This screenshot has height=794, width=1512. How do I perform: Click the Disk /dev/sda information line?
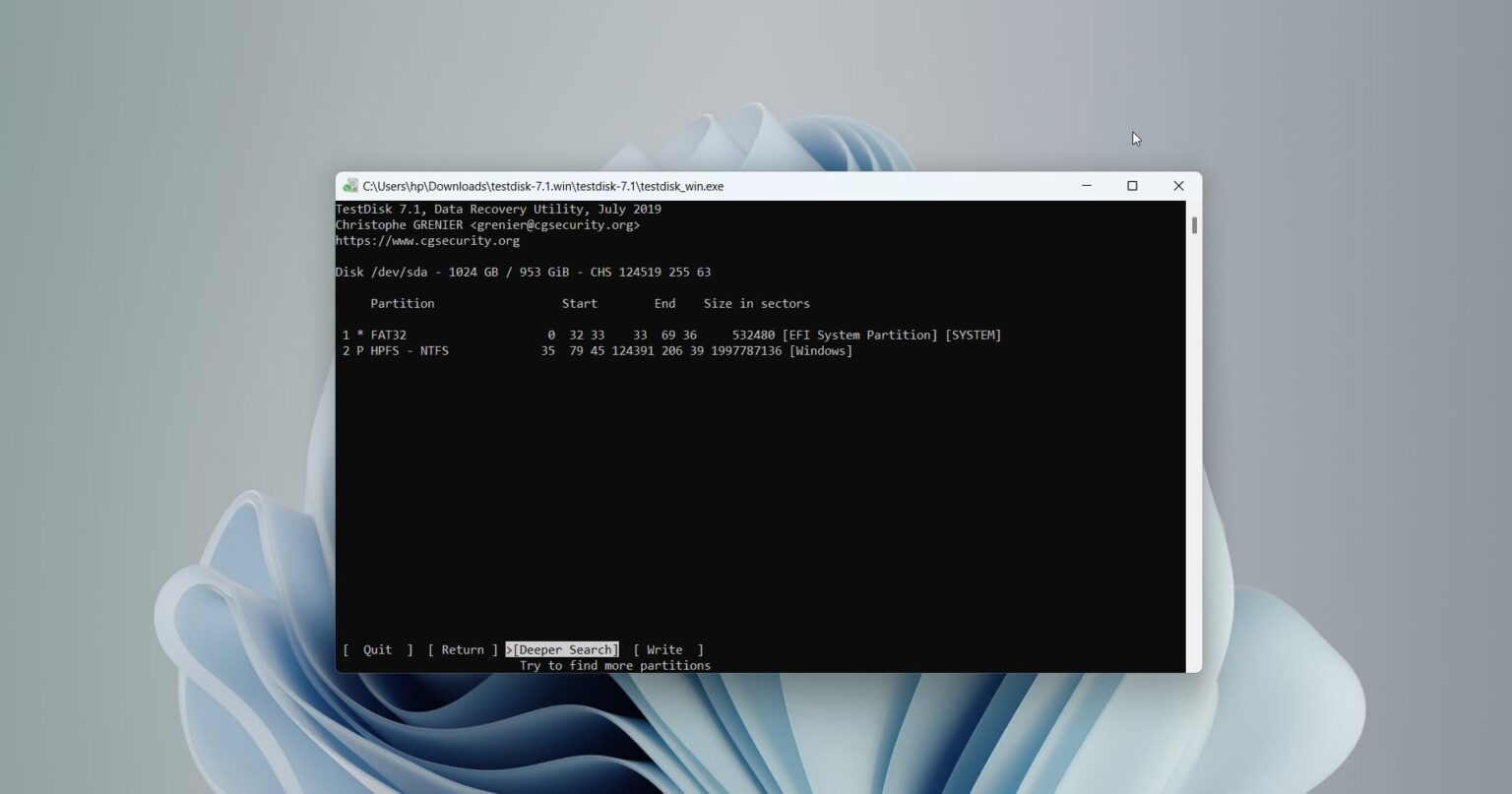[524, 272]
